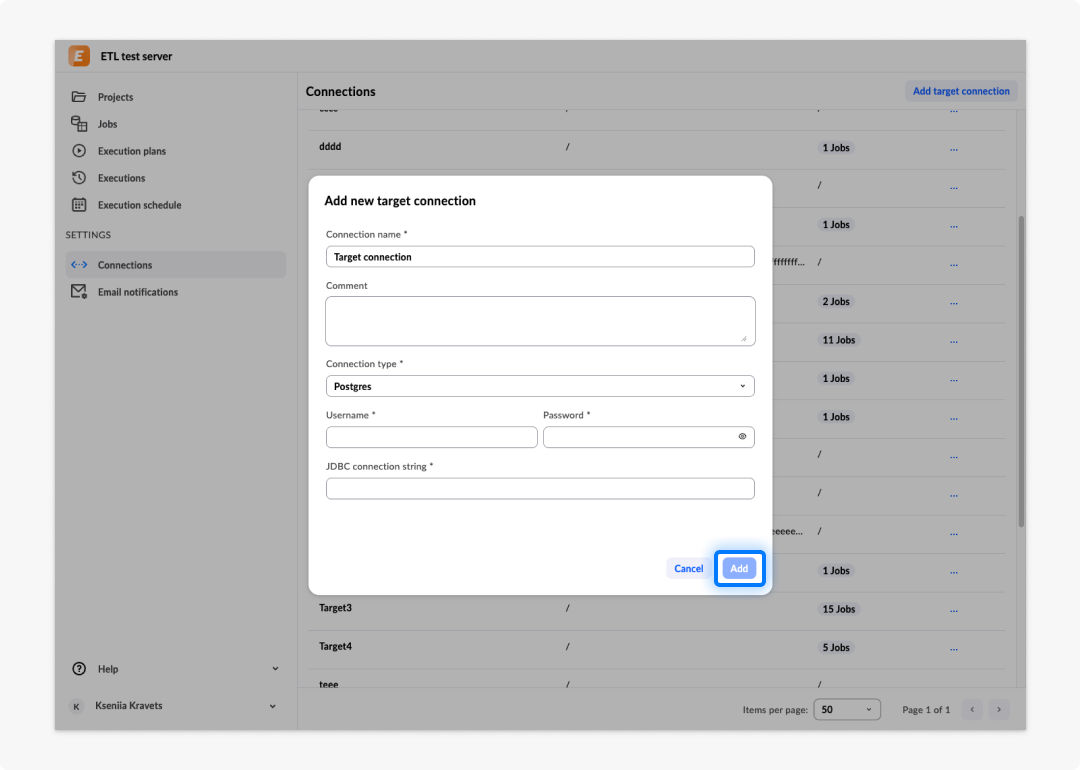
Task: Click the 2 Jobs badge
Action: [x=835, y=301]
